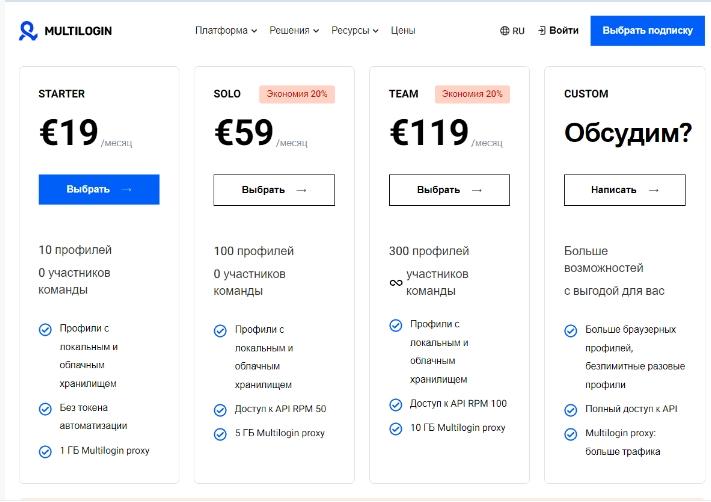Switch language via RU selector
The width and height of the screenshot is (711, 502).
pyautogui.click(x=512, y=31)
